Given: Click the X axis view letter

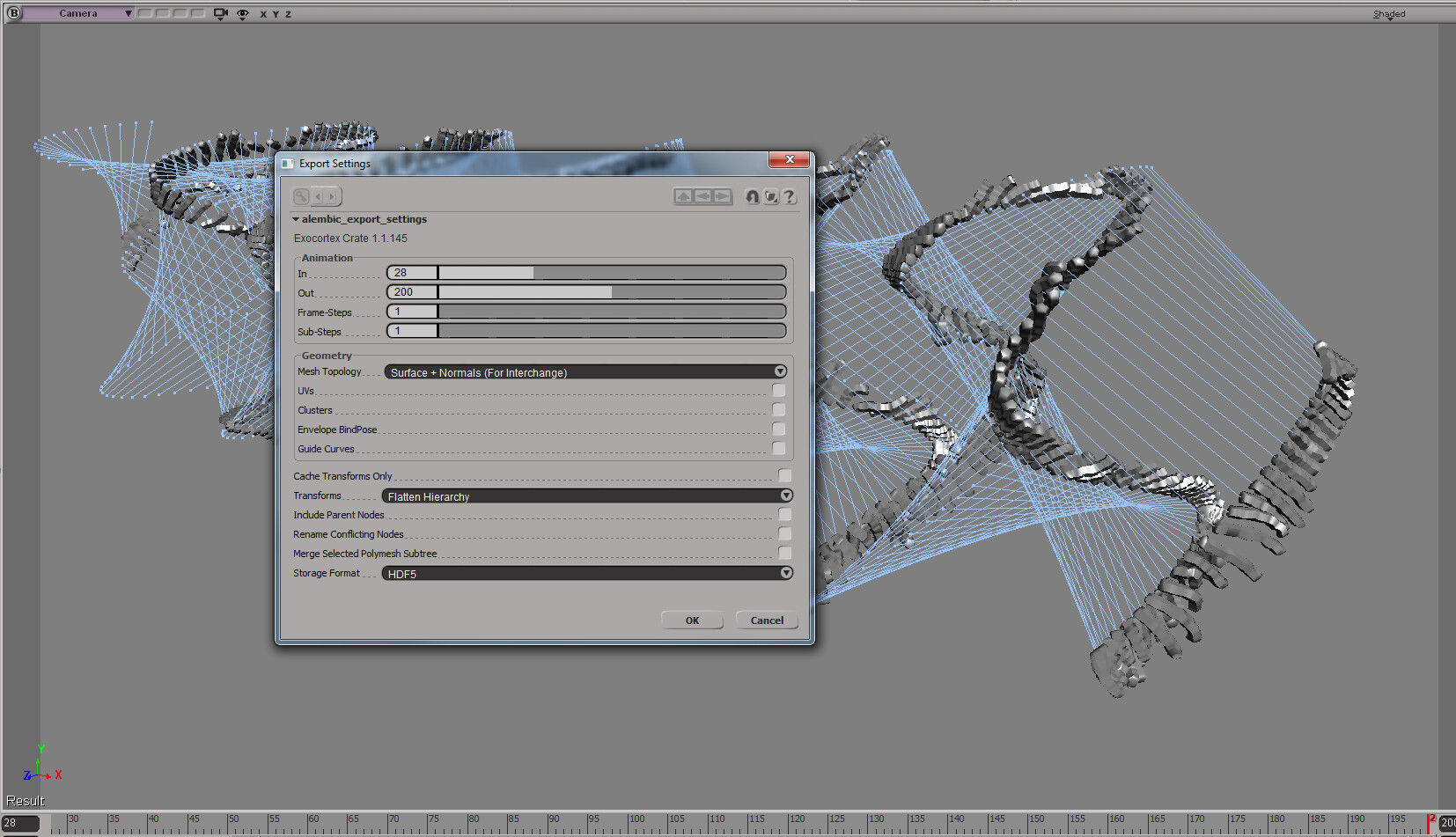Looking at the screenshot, I should 261,14.
